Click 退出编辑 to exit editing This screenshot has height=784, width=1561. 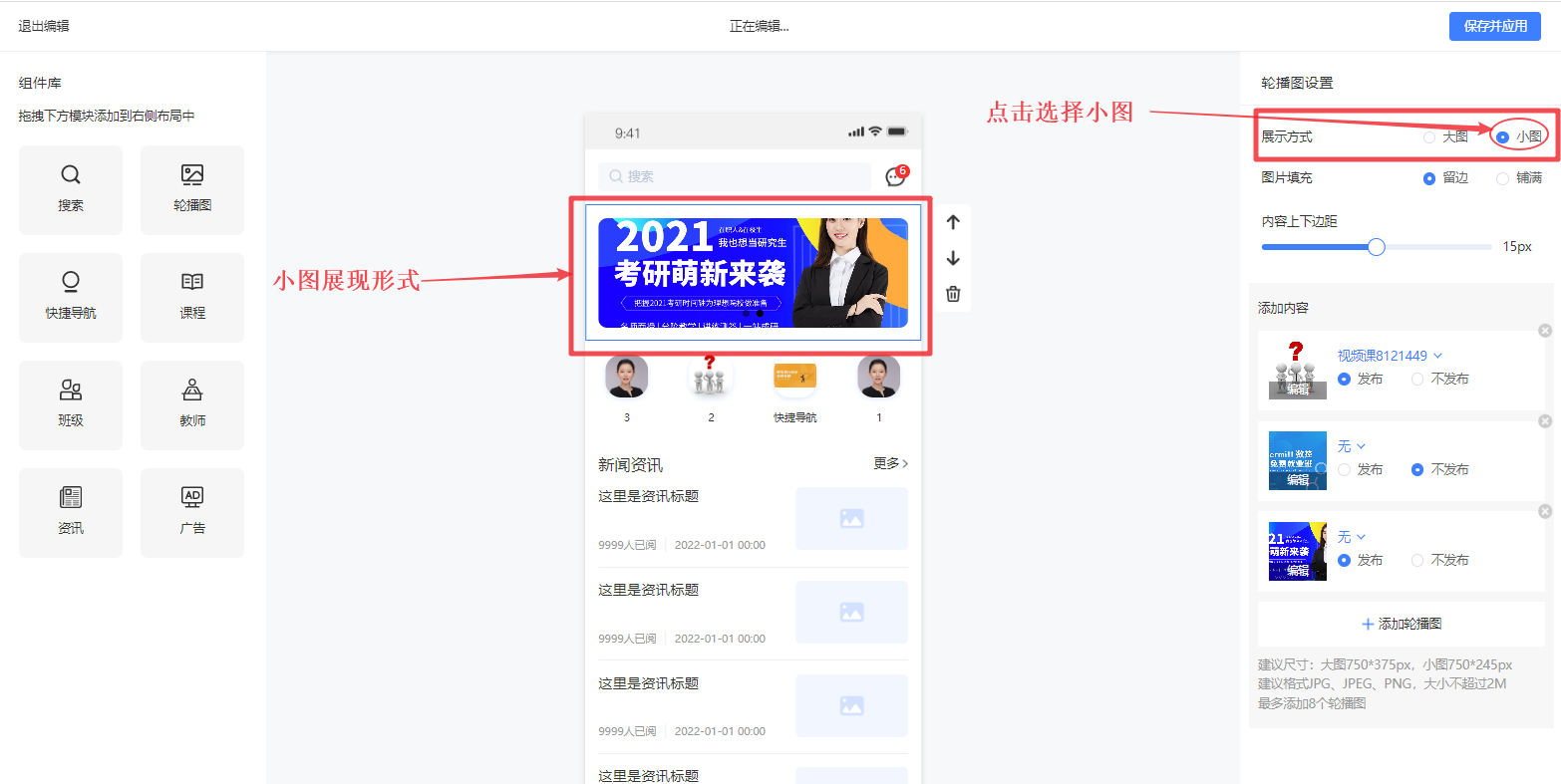44,26
